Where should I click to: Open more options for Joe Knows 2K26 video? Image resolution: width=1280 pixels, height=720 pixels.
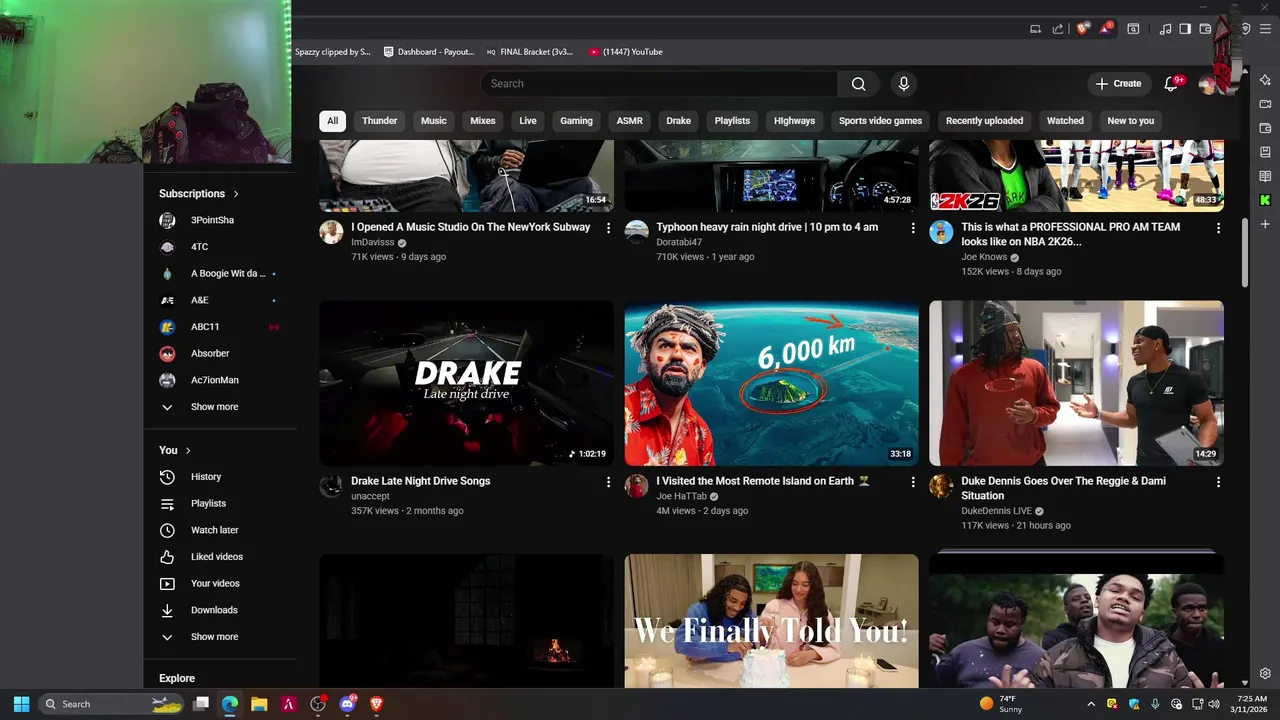(1218, 228)
